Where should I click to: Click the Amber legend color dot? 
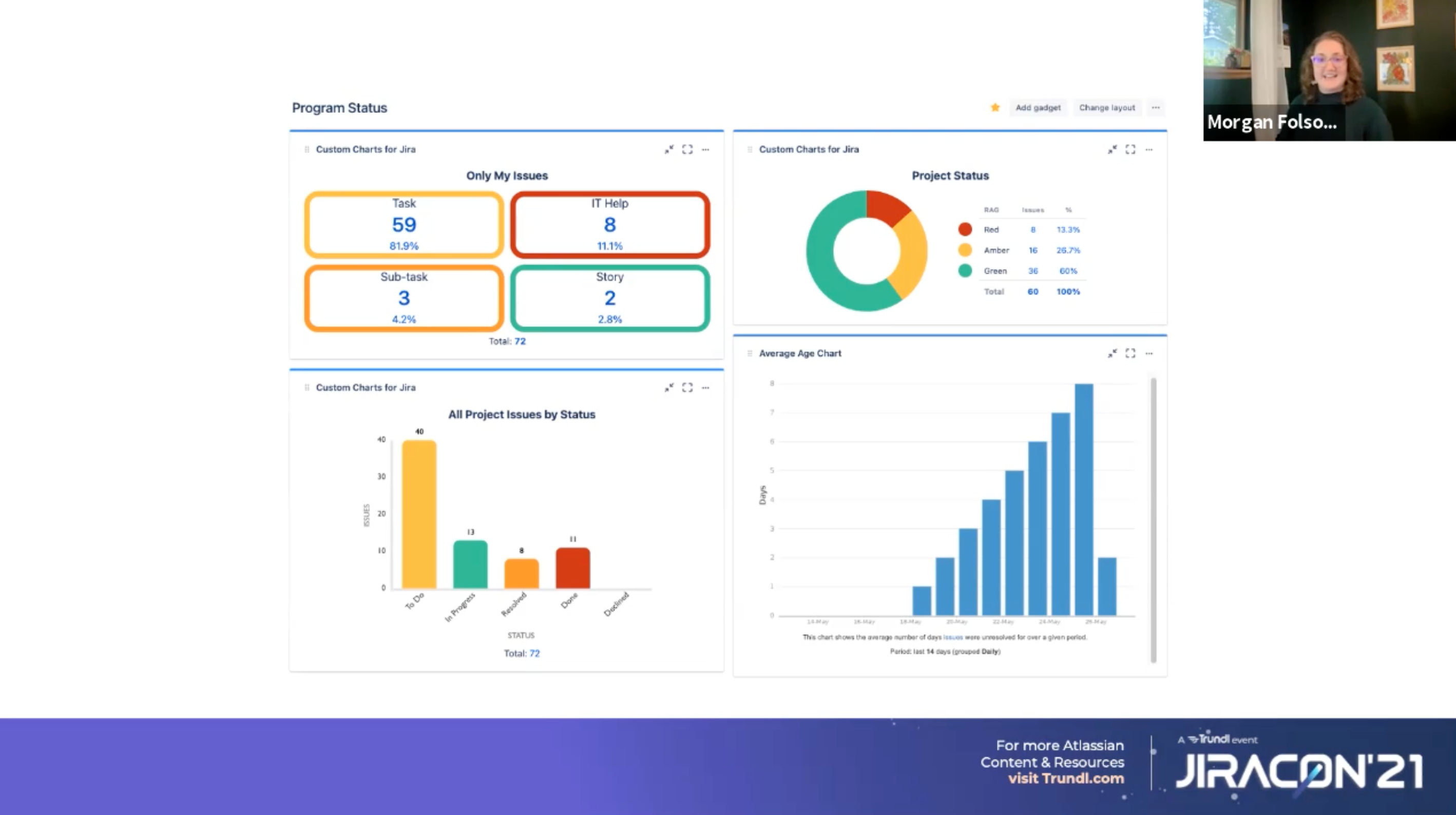coord(965,250)
